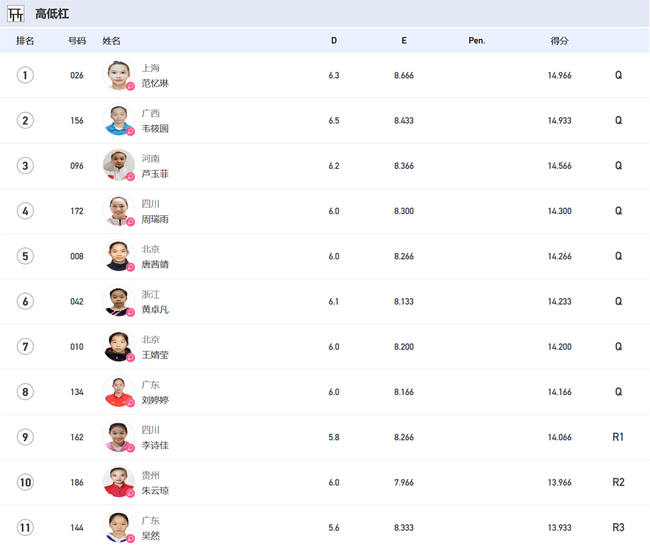Image resolution: width=650 pixels, height=549 pixels.
Task: Click pink gender badge on 刘婷婷's photo
Action: [x=130, y=403]
